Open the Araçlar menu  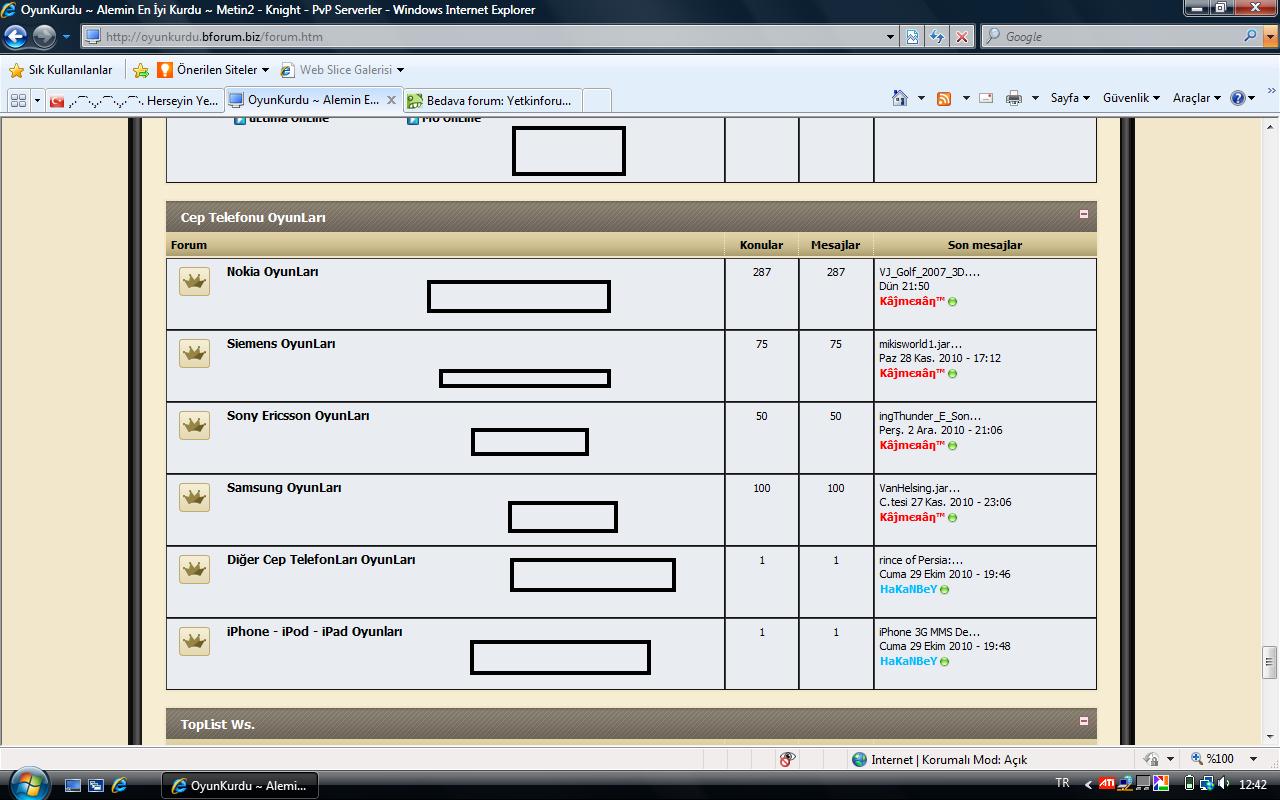(x=1197, y=98)
